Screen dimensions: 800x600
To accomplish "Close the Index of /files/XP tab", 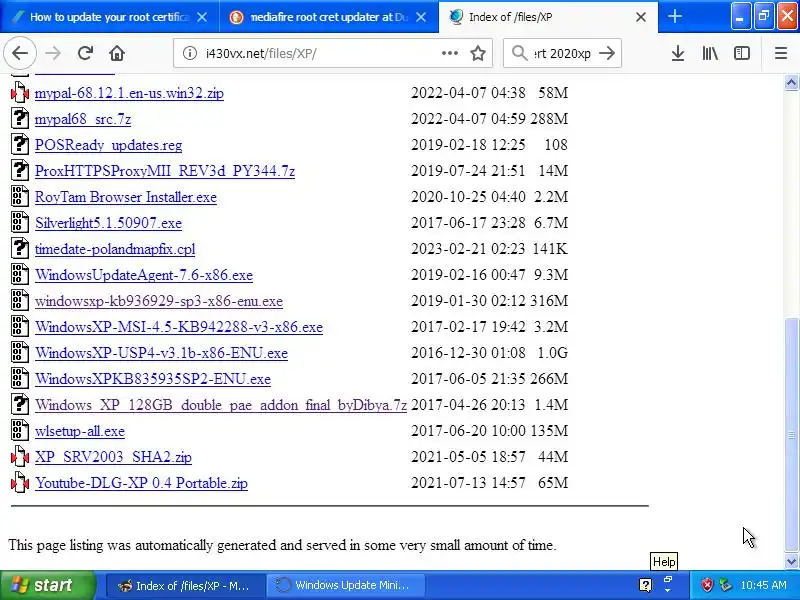I will 641,17.
